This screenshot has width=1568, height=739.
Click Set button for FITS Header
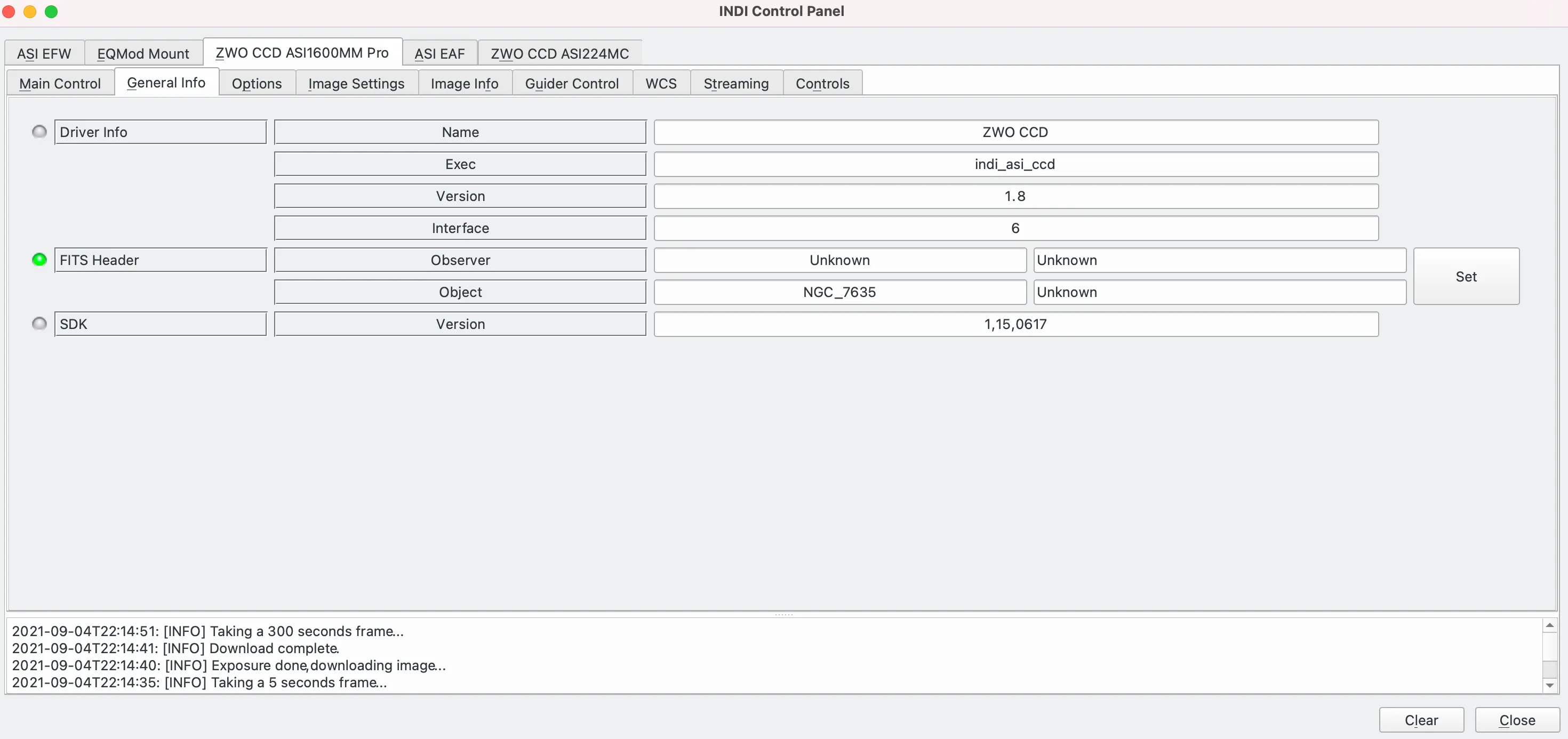pyautogui.click(x=1466, y=276)
